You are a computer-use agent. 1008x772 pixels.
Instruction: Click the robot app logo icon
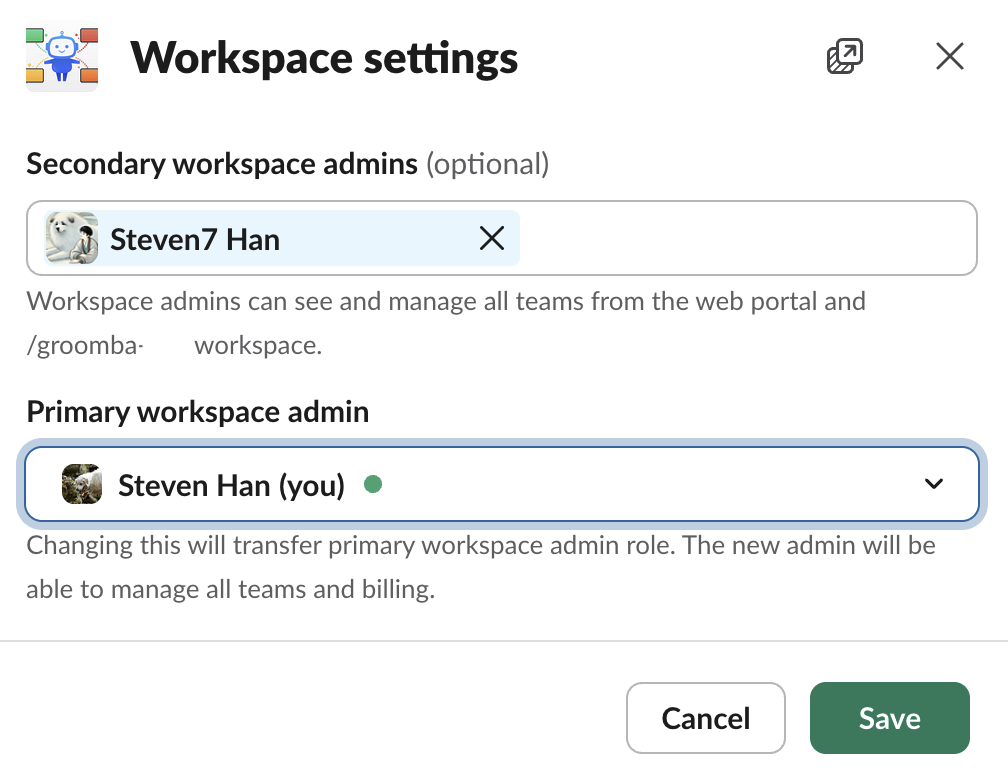(61, 57)
